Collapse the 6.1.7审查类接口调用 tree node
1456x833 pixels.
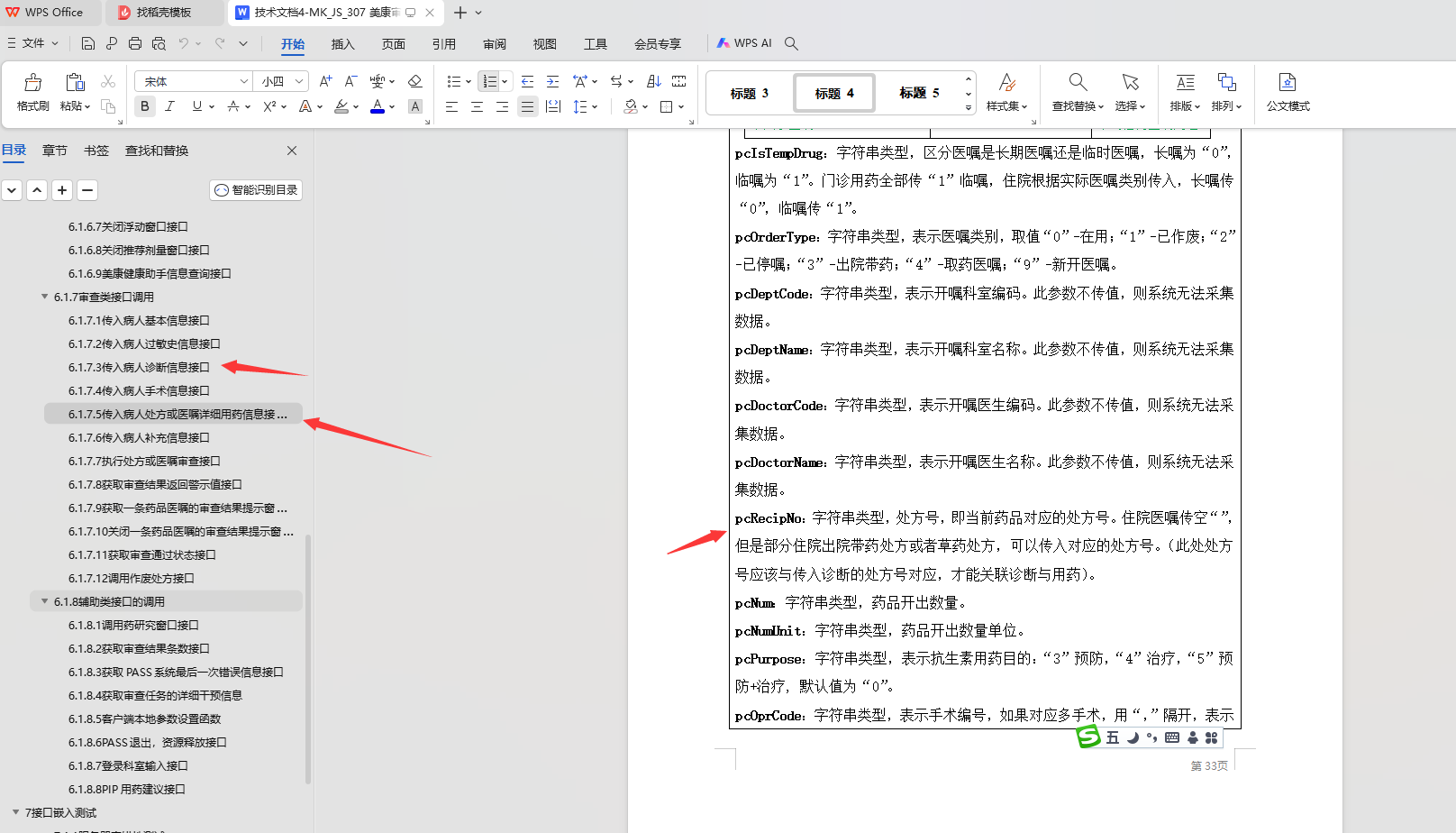44,297
